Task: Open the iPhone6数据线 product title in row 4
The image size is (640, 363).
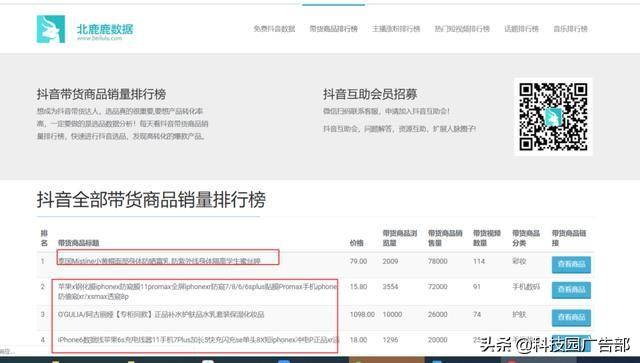Action: tap(198, 340)
